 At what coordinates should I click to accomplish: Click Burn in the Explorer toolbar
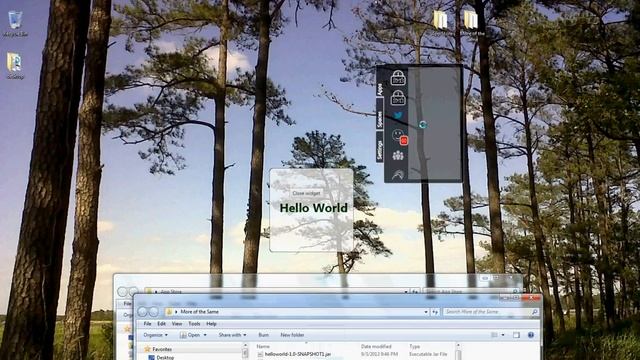click(264, 335)
